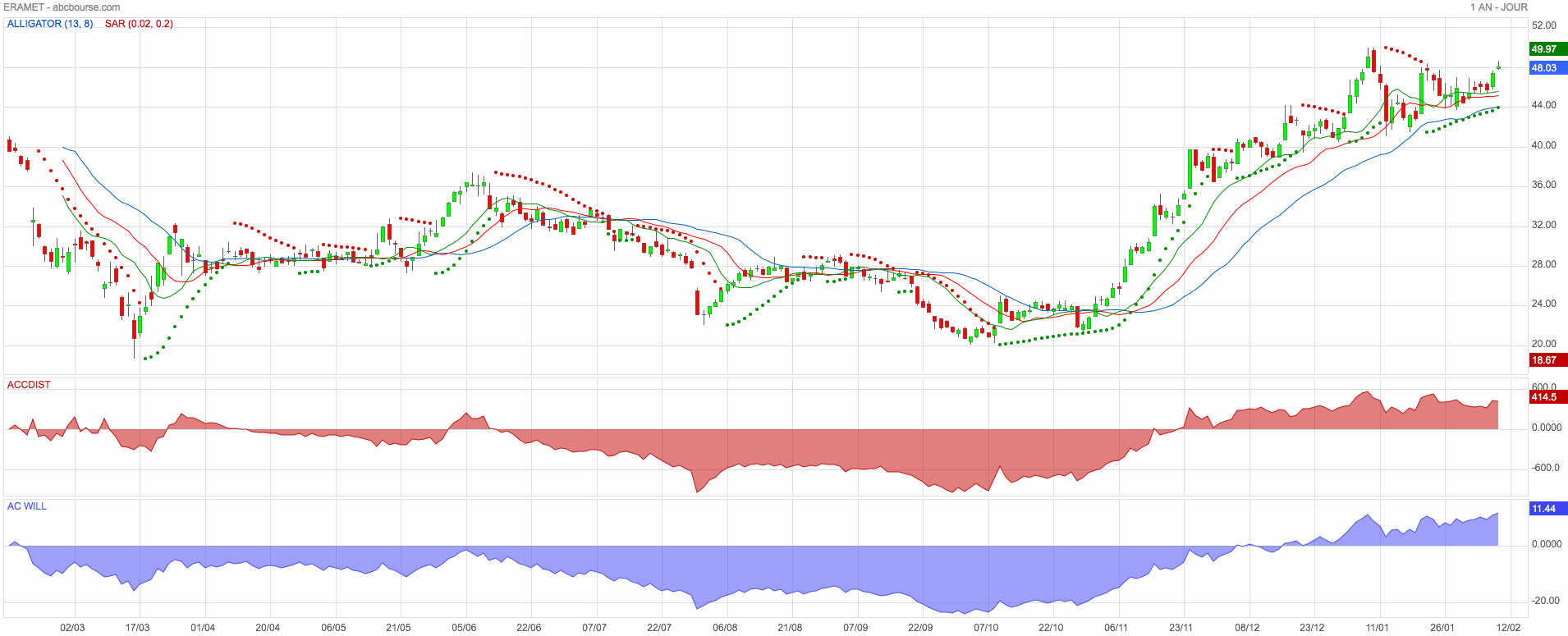Click the ACCDIST panel label
The image size is (1568, 636).
(x=29, y=385)
